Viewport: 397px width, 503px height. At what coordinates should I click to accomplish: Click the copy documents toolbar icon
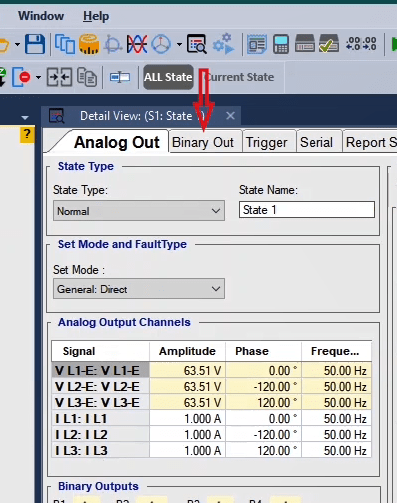point(65,44)
